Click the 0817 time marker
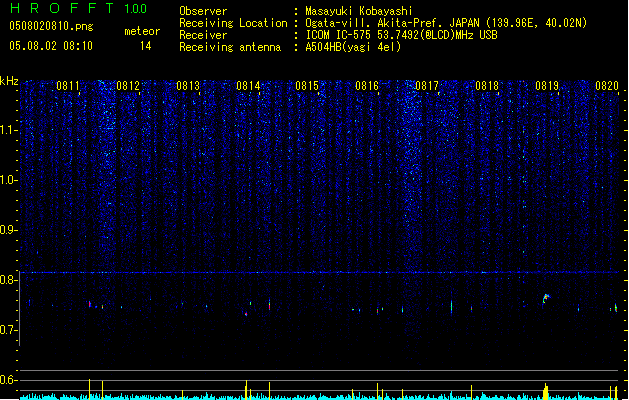This screenshot has height=400, width=629. [x=427, y=86]
